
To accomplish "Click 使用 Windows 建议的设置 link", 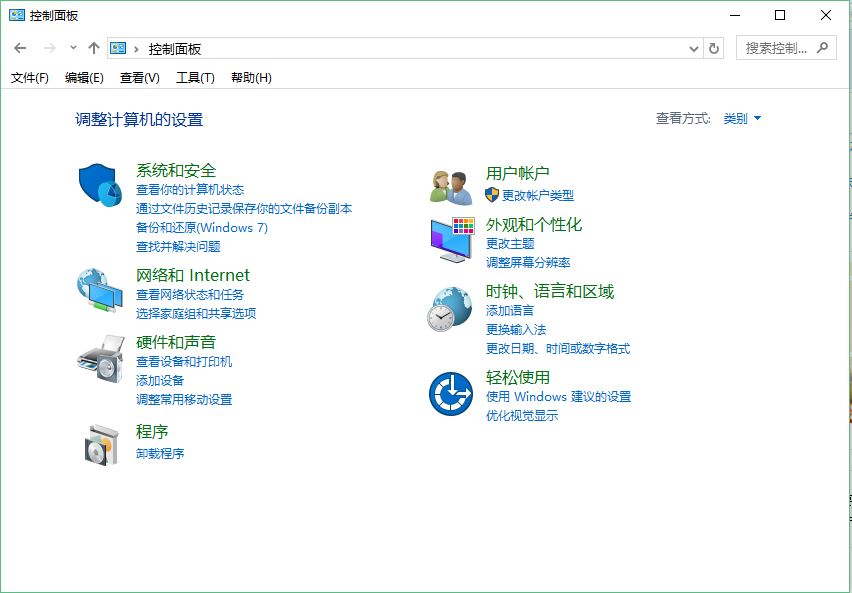I will coord(559,396).
